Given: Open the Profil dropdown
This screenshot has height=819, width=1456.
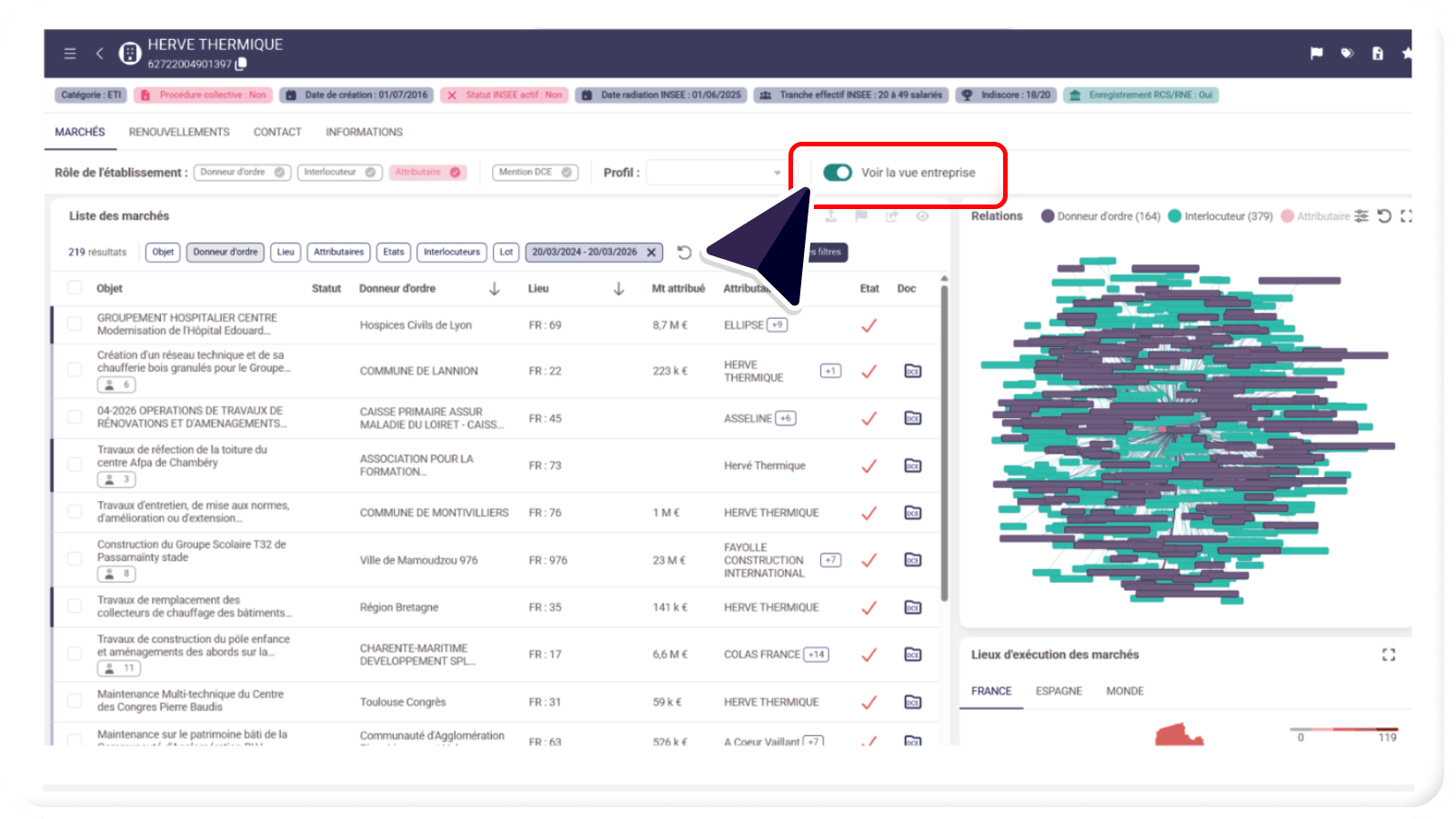Looking at the screenshot, I should coord(716,173).
